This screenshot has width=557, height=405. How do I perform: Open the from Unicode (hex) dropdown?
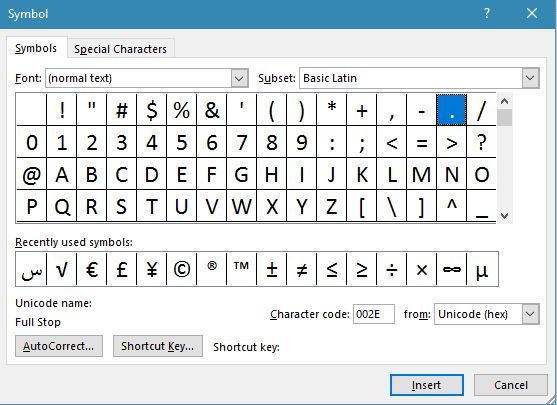point(530,314)
